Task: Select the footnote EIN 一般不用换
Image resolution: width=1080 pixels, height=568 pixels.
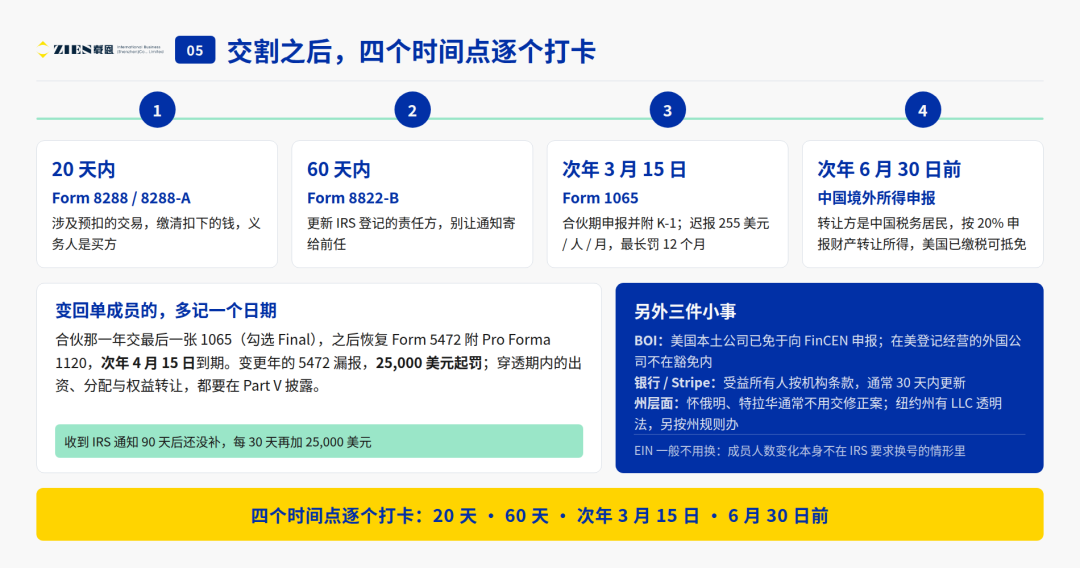Action: (x=800, y=451)
